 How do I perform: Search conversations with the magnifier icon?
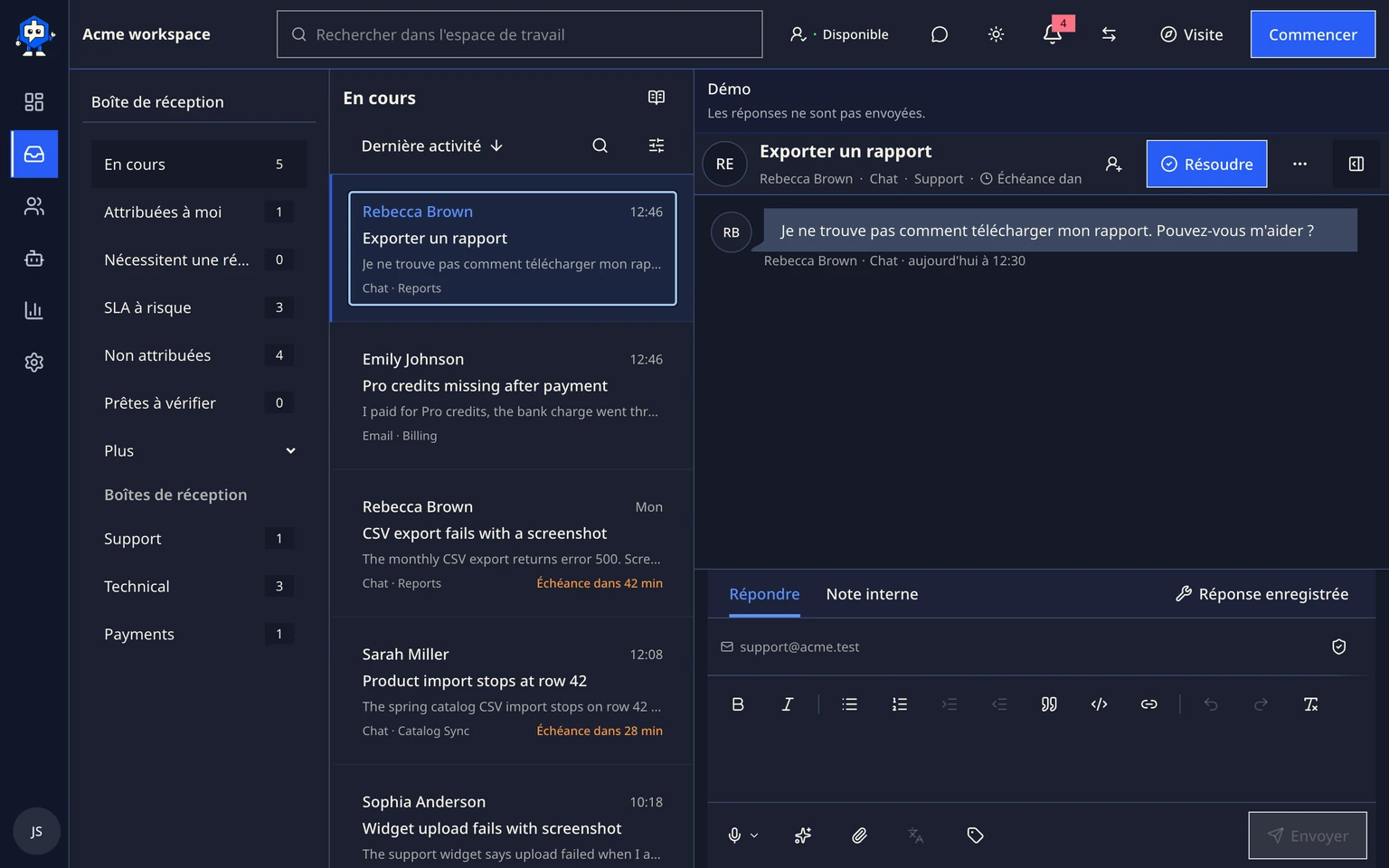[600, 146]
